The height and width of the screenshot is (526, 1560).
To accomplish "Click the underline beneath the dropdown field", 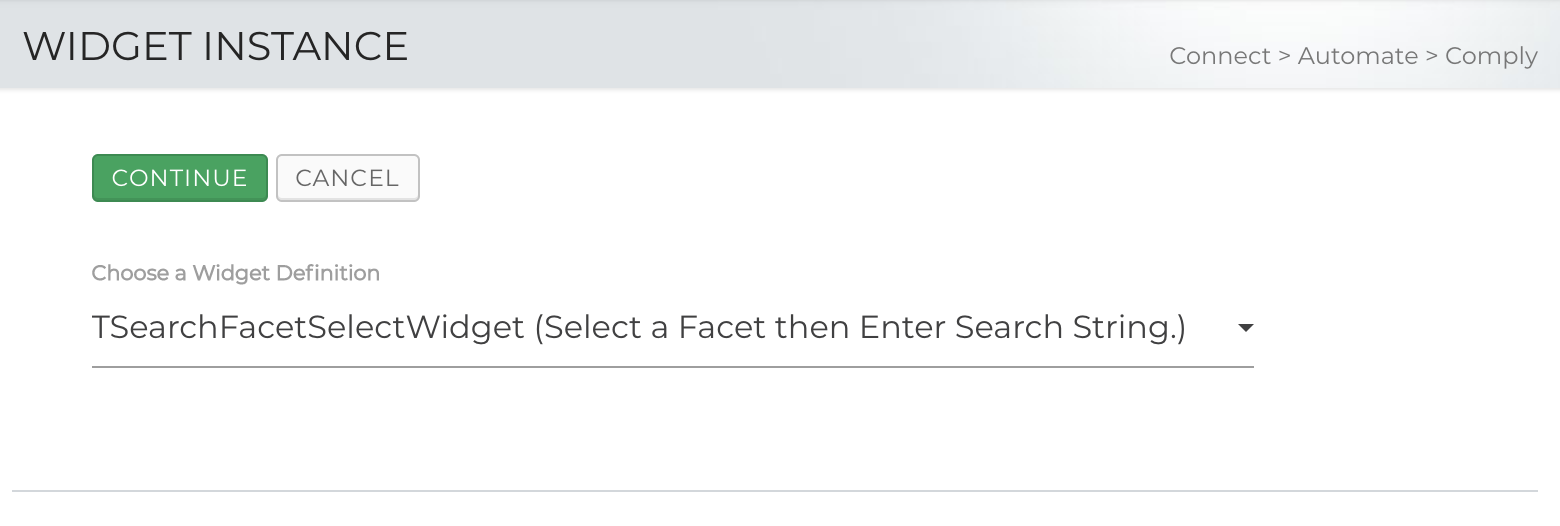I will click(672, 367).
